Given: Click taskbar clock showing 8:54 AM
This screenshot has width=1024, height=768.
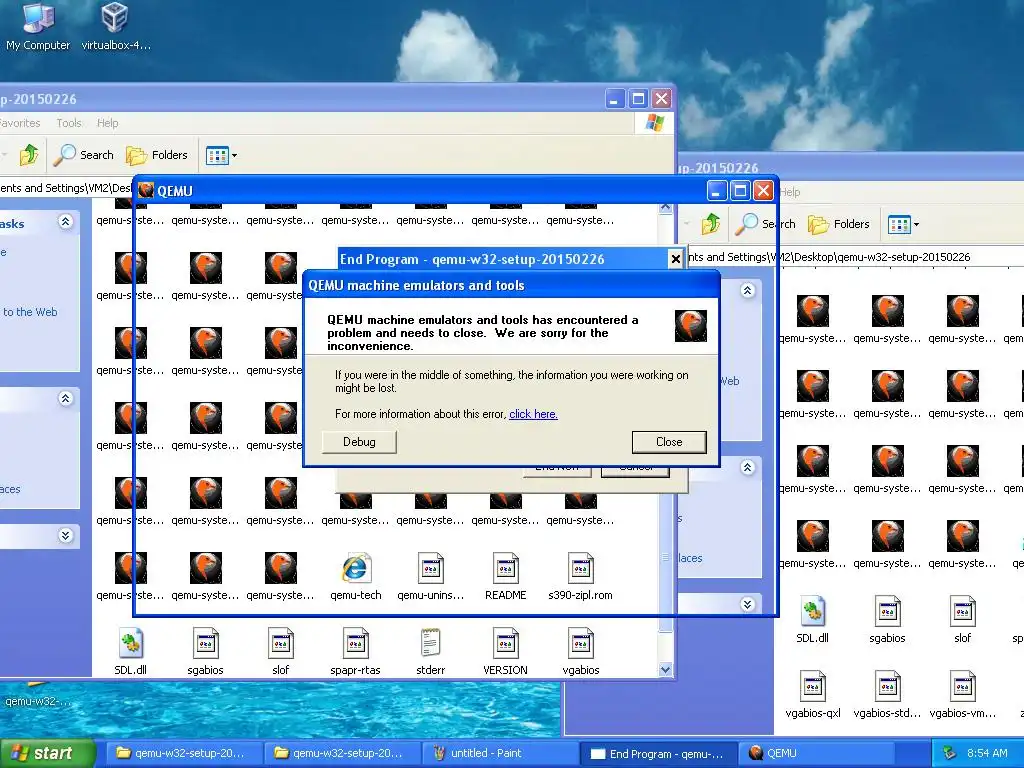Looking at the screenshot, I should coord(986,754).
